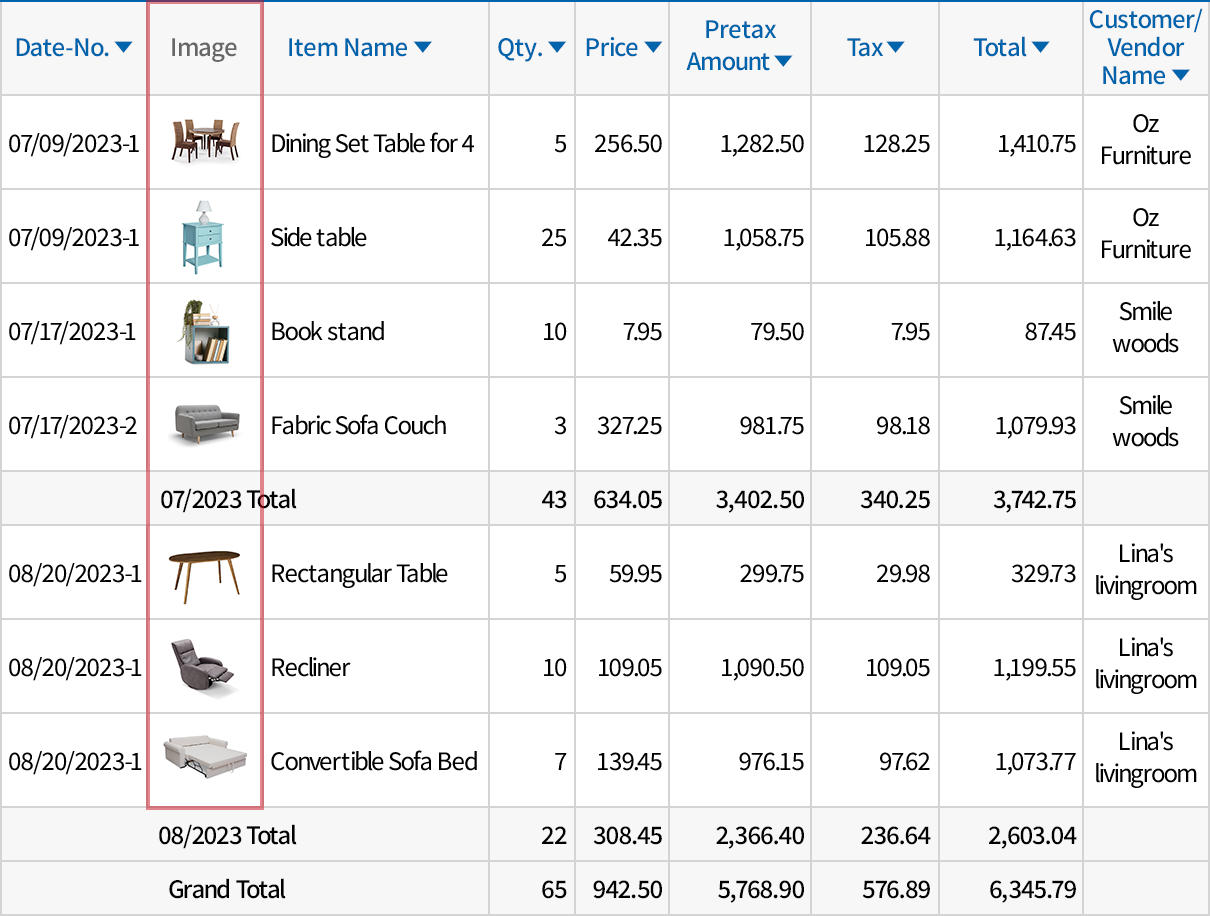1210x916 pixels.
Task: Click the sort arrow beside Qty. header
Action: (x=556, y=47)
